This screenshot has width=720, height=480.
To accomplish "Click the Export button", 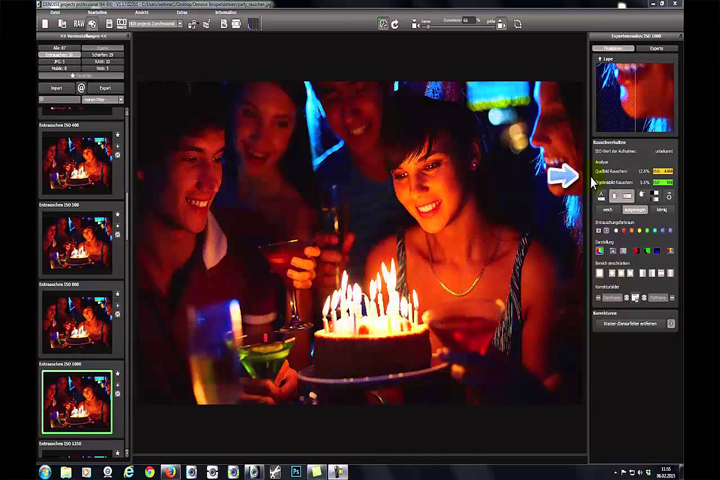I will [105, 88].
